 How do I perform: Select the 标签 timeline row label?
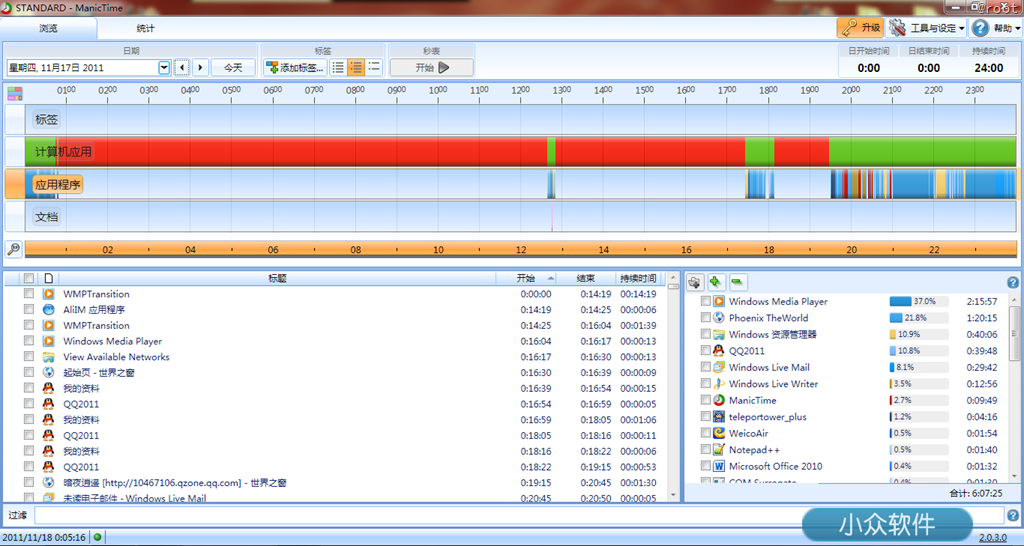point(46,120)
